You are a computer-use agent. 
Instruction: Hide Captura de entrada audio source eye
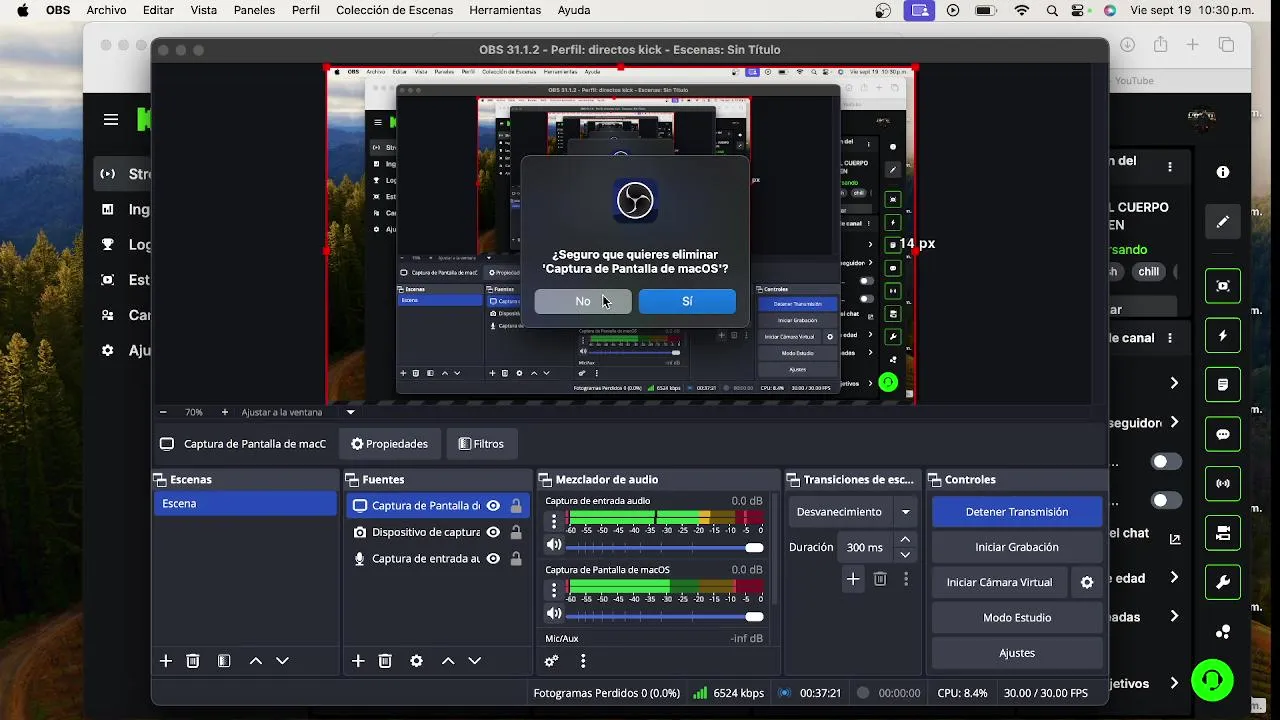click(493, 558)
